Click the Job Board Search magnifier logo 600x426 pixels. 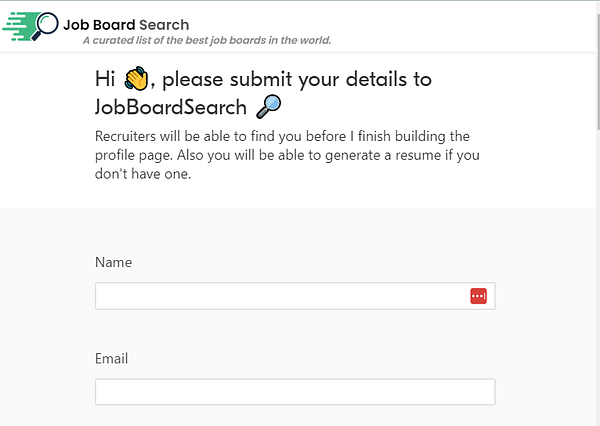pos(45,25)
